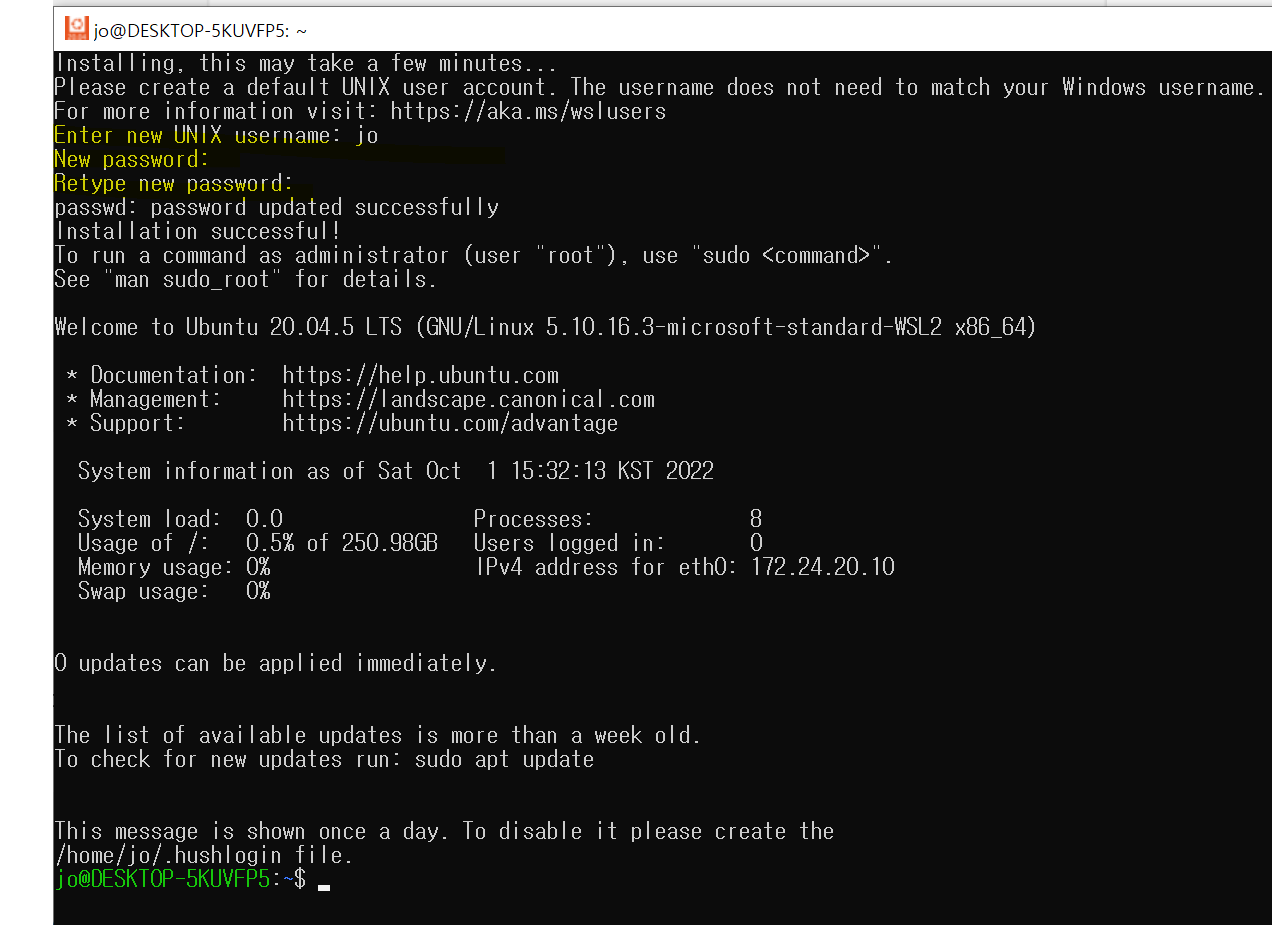
Task: Click the https://help.ubuntu.com documentation URL
Action: 421,376
